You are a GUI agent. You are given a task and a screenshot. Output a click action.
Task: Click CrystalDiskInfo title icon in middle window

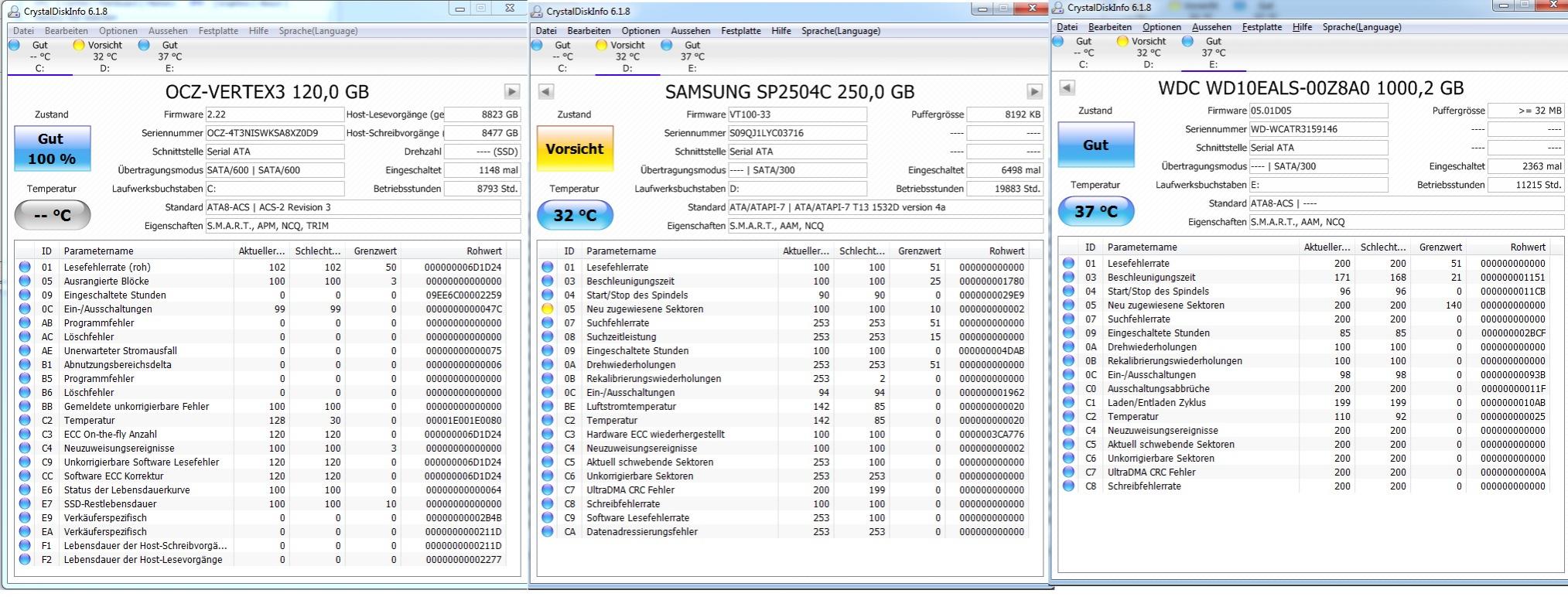[x=538, y=11]
